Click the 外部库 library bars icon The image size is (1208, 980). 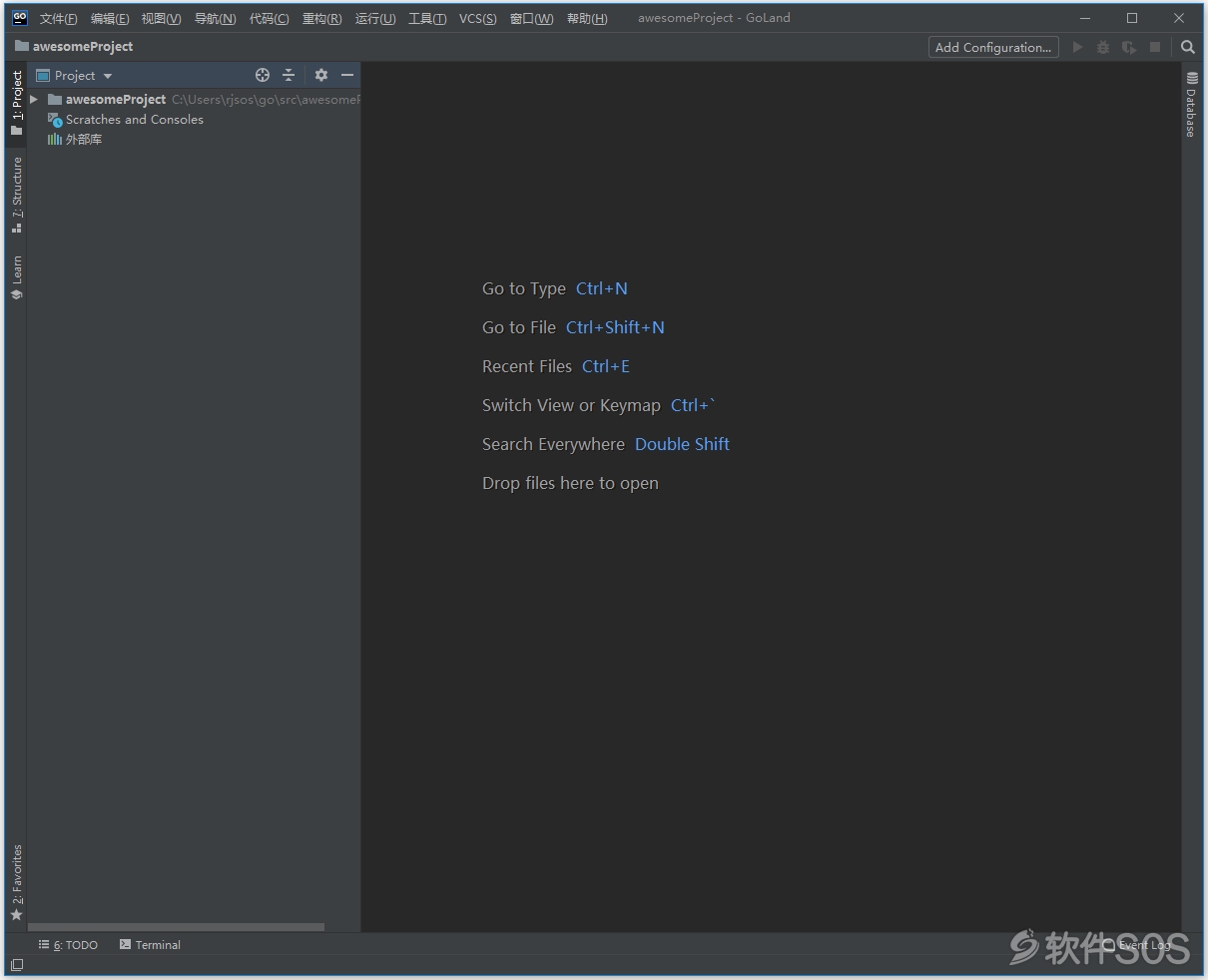click(55, 139)
